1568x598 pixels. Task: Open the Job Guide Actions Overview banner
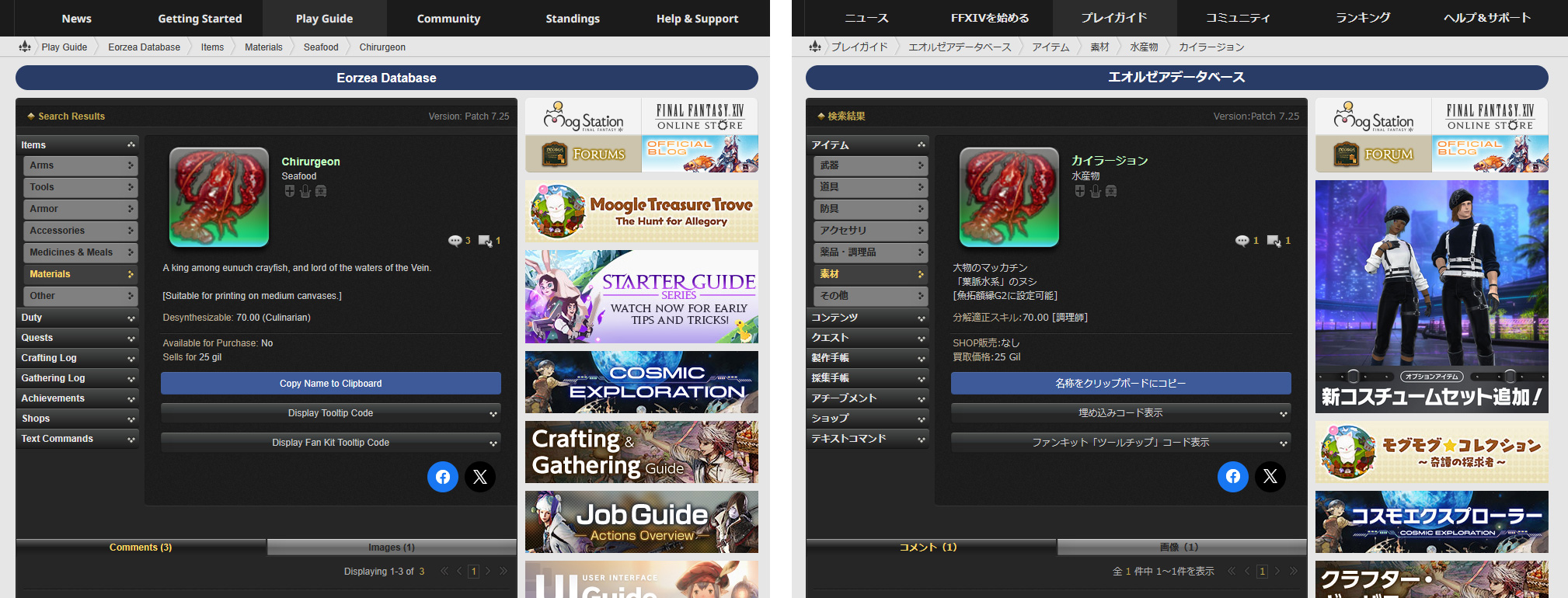pos(642,522)
